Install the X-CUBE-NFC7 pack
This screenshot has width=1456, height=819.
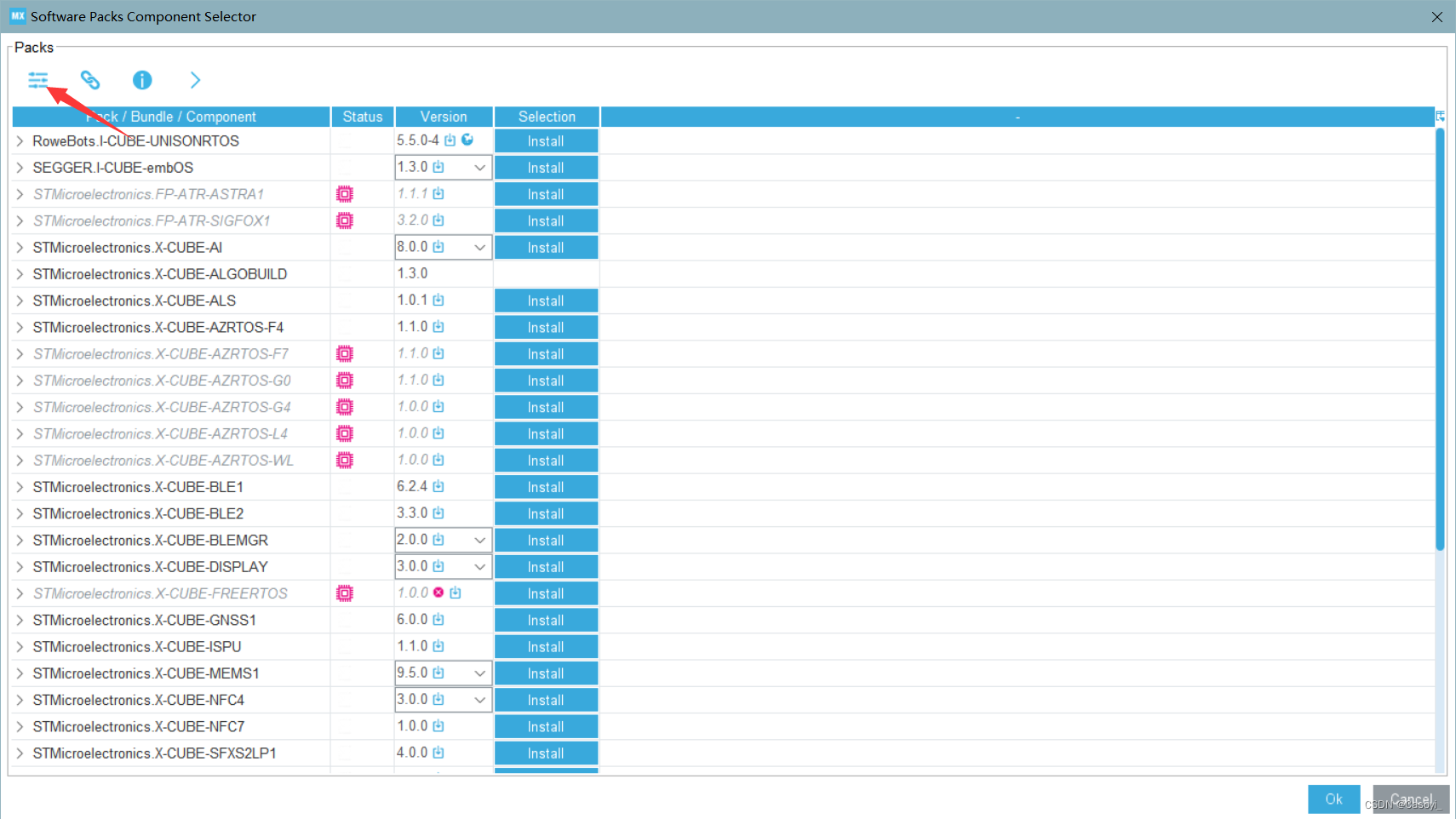pos(546,726)
